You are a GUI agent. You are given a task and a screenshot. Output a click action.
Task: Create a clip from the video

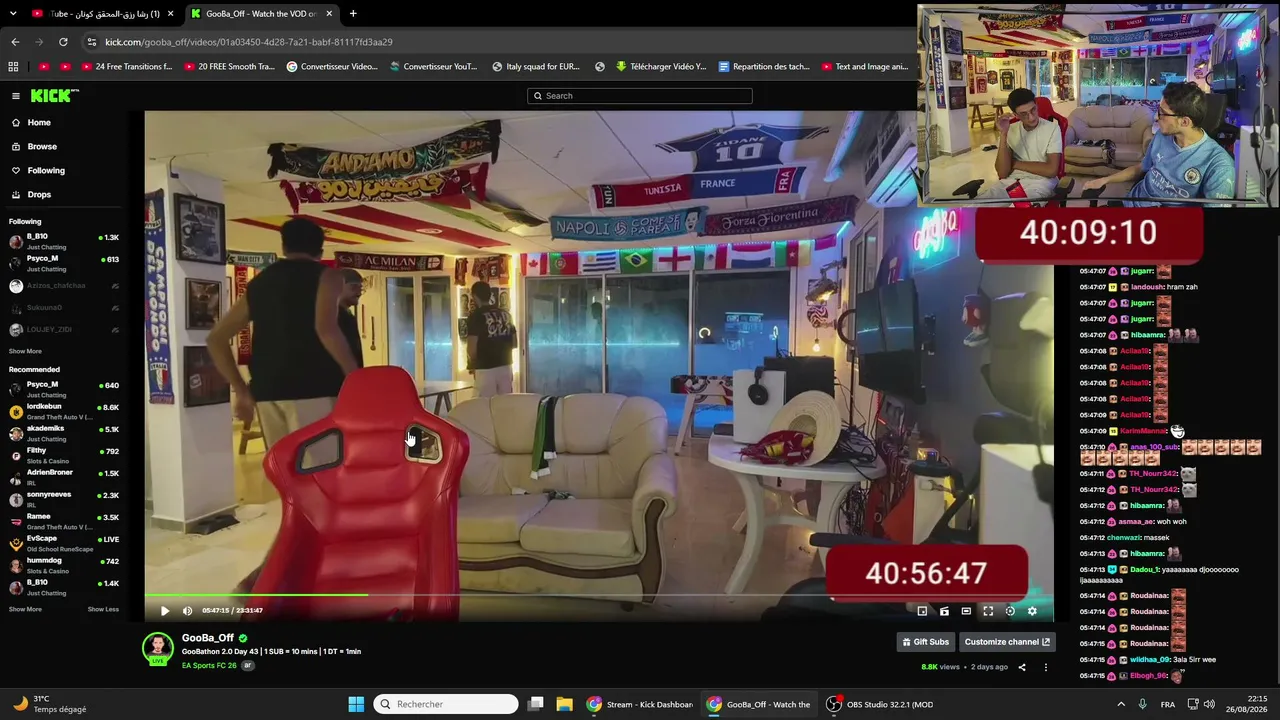click(944, 611)
